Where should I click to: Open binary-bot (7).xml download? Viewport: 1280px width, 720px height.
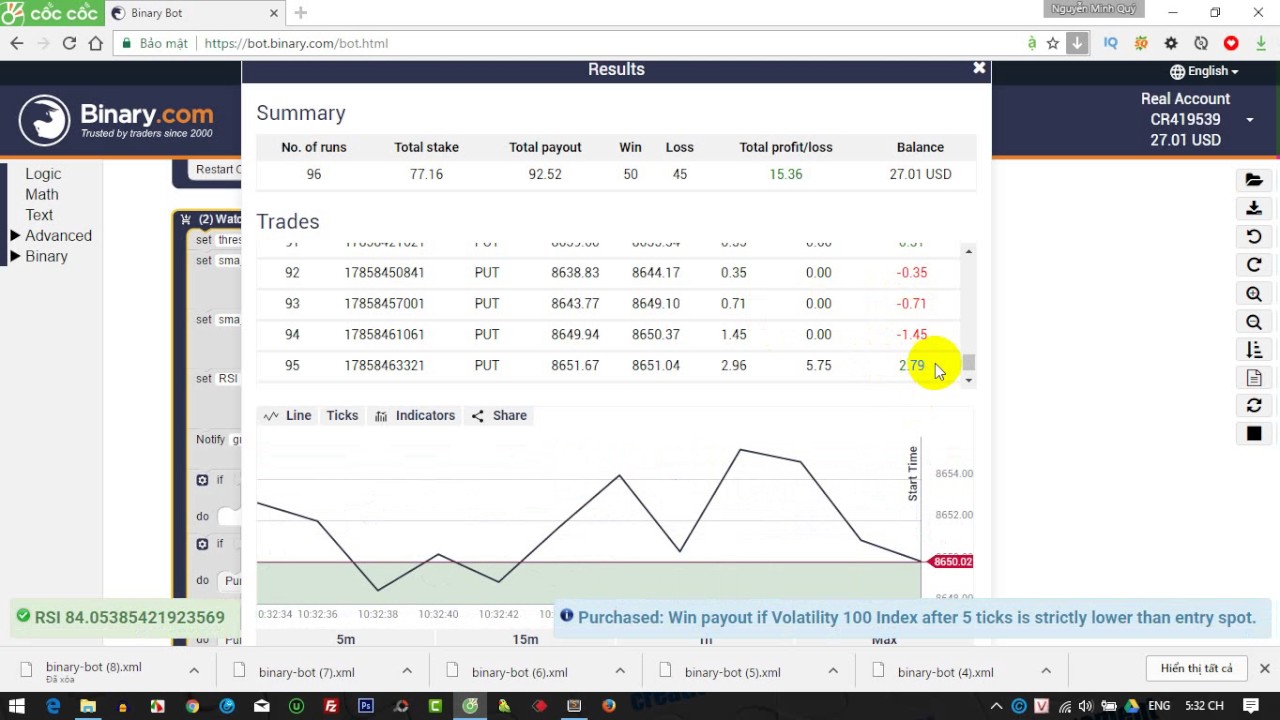306,672
